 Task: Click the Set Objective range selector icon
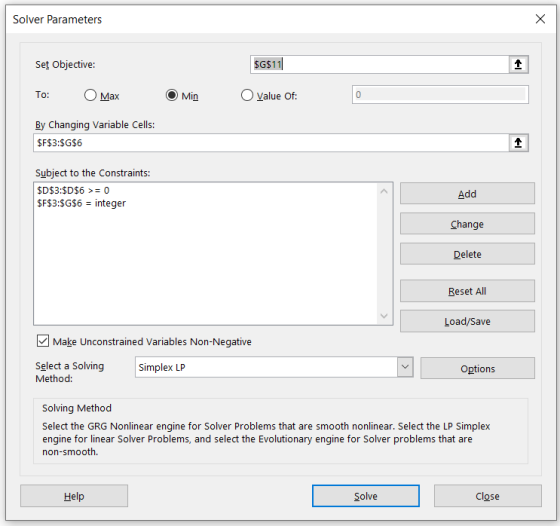[518, 65]
